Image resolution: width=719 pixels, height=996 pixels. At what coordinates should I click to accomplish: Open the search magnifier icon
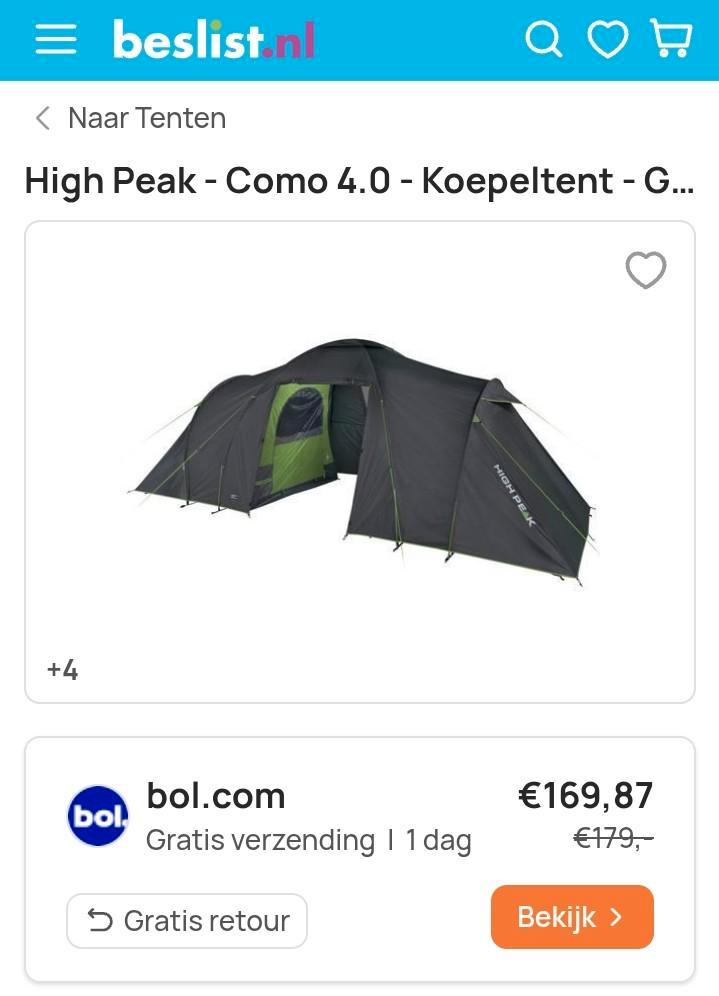pos(544,39)
